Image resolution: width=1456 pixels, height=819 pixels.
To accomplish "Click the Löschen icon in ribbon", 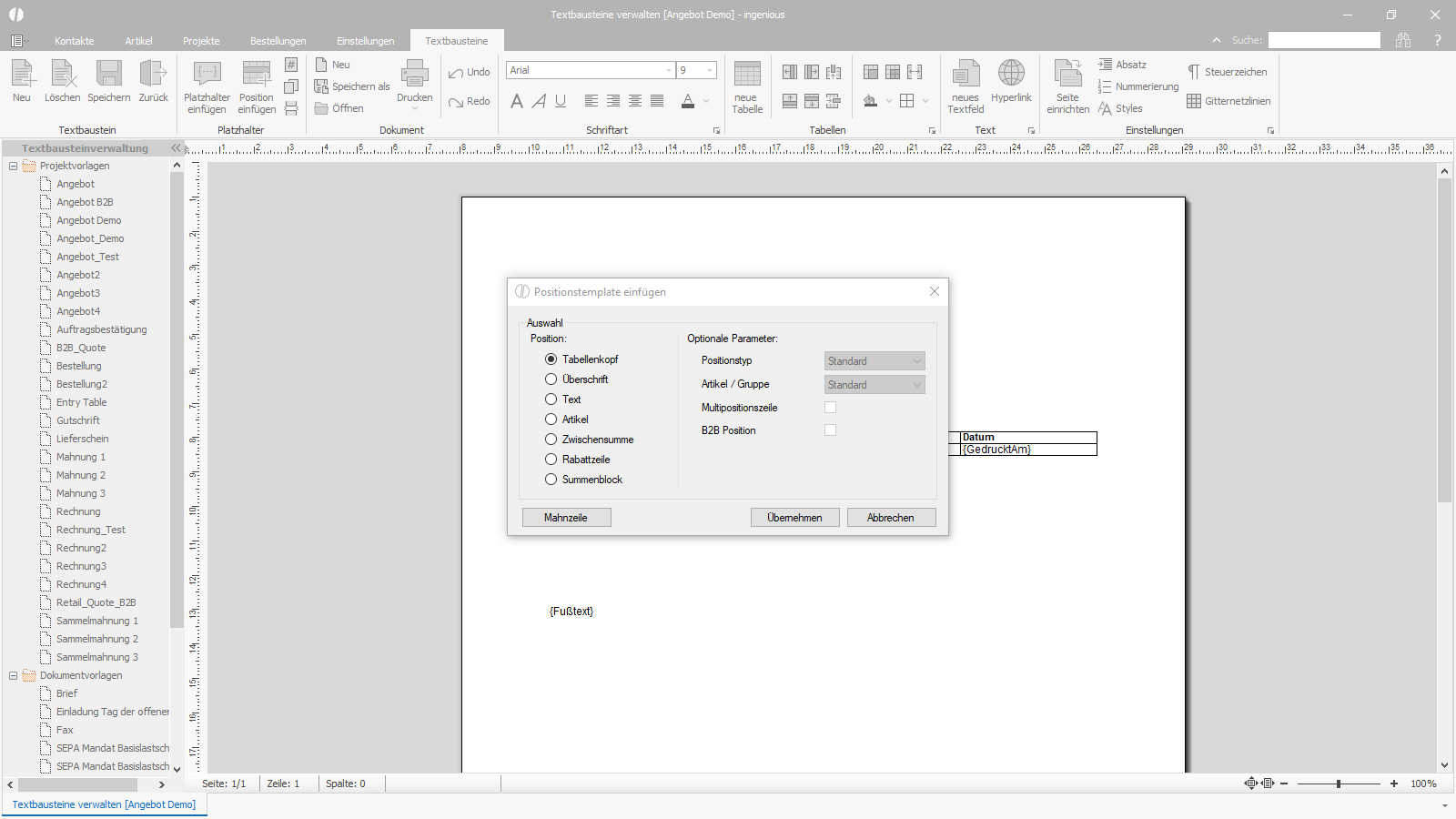I will (62, 81).
